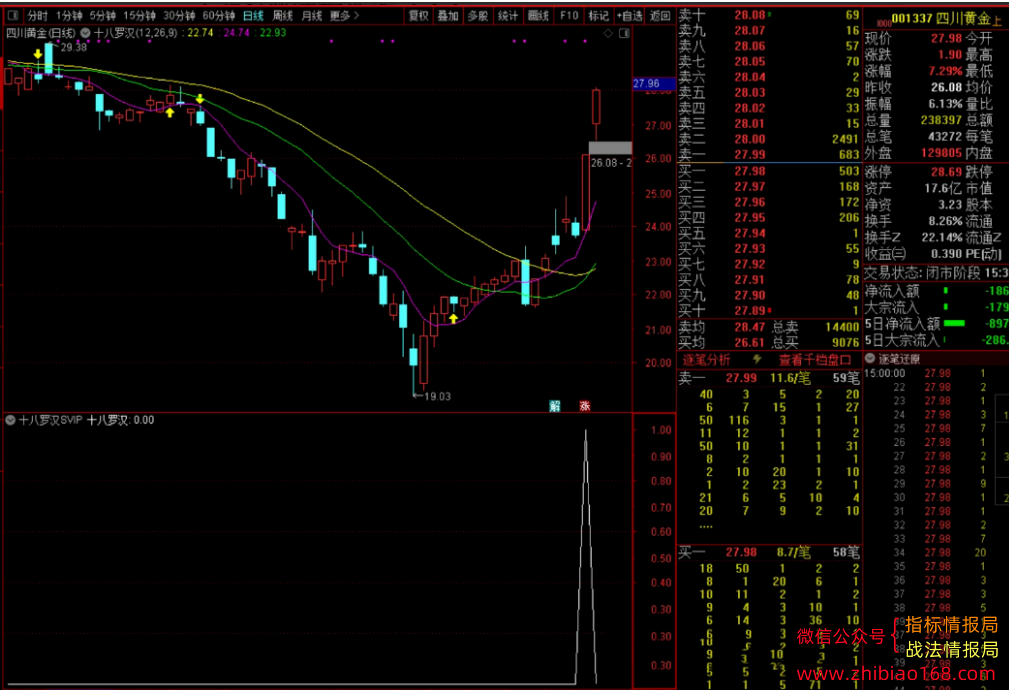This screenshot has height=690, width=1009.
Task: Click the 净流入额 row
Action: tap(936, 291)
